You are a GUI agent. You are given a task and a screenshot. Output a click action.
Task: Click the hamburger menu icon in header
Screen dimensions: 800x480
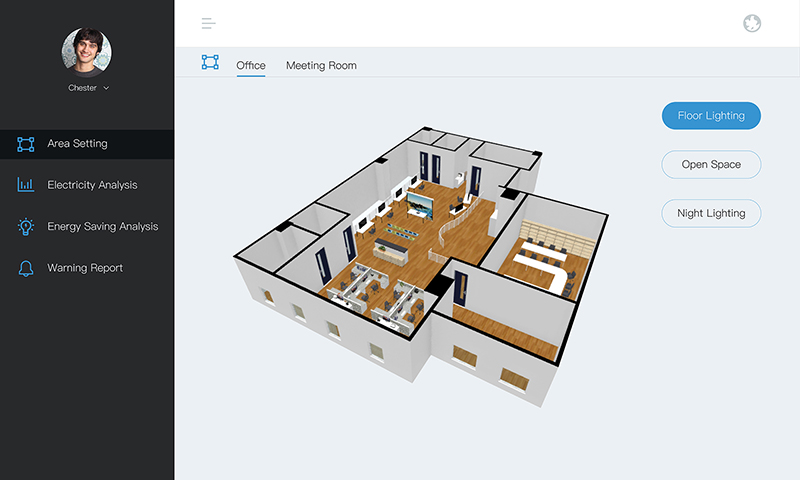pyautogui.click(x=208, y=24)
